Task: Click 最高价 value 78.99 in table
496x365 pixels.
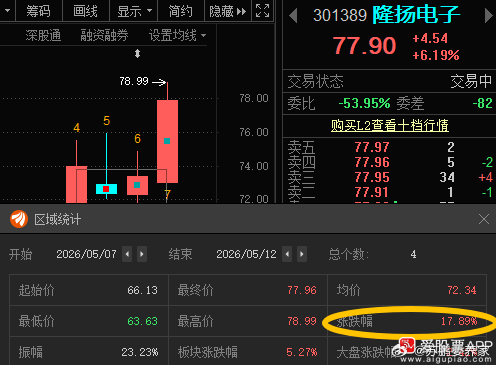Action: 302,321
